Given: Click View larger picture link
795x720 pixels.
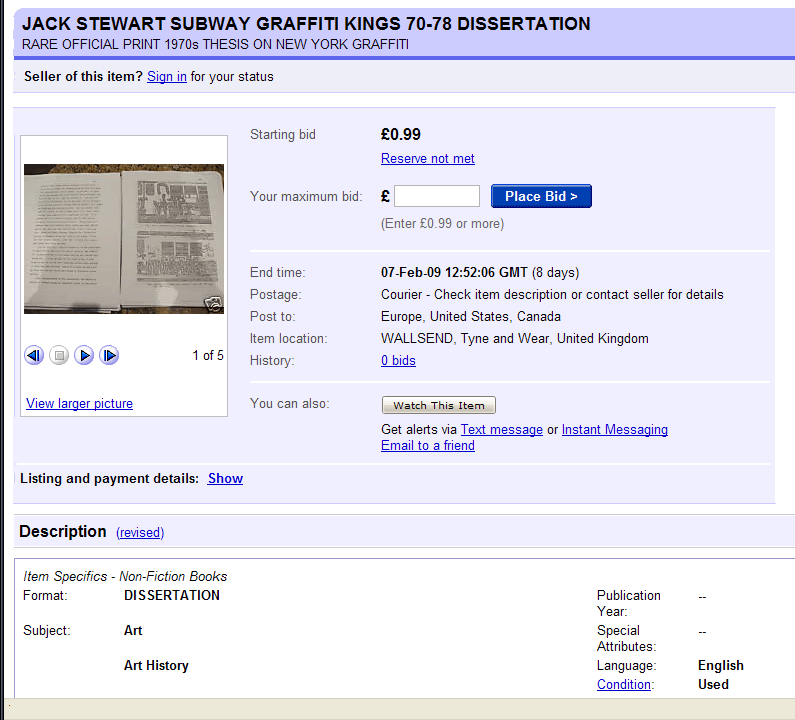Looking at the screenshot, I should (80, 404).
